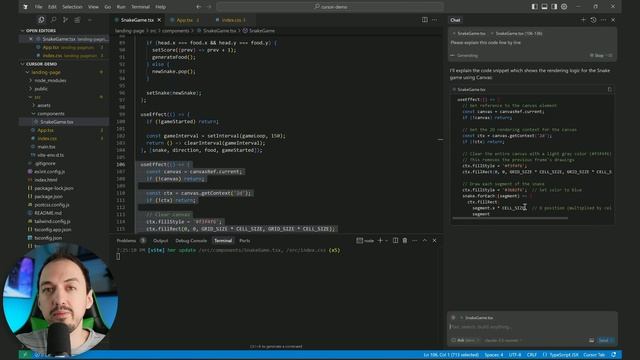Open the Selection menu
Viewport: 640px width, 360px height.
(x=72, y=7)
